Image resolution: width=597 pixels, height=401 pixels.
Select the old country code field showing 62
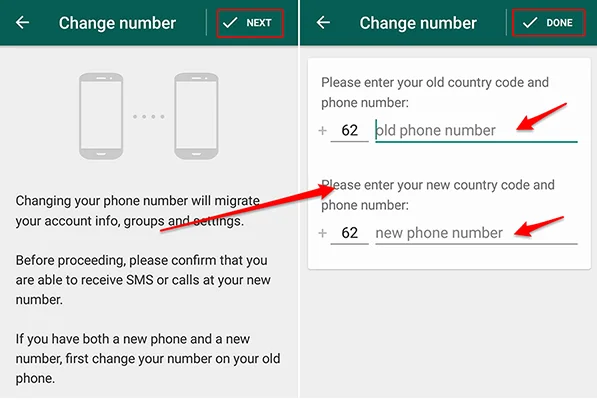[350, 131]
